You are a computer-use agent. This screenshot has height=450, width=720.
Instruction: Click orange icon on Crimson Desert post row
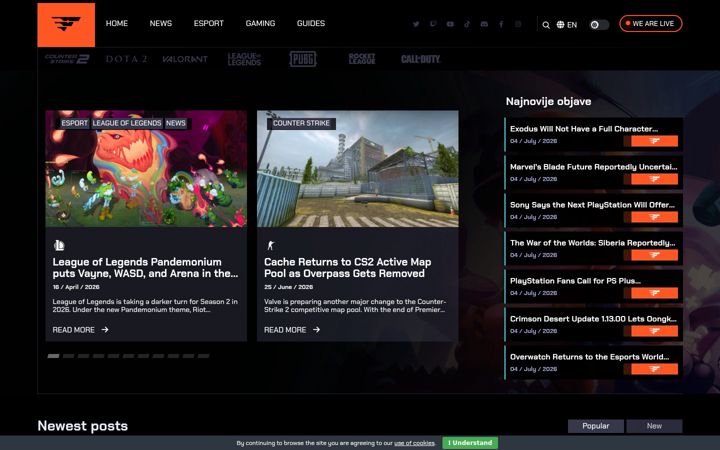click(654, 331)
